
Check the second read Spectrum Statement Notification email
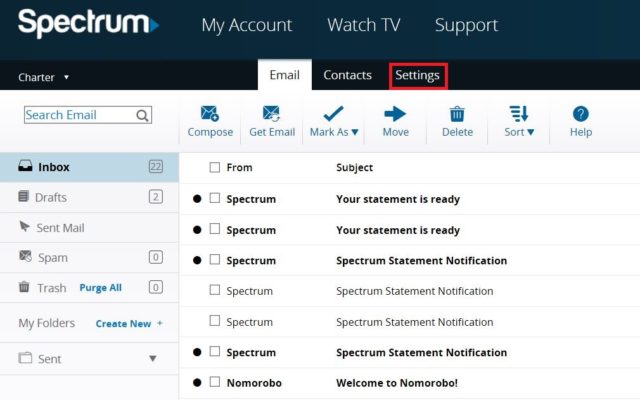click(x=215, y=320)
